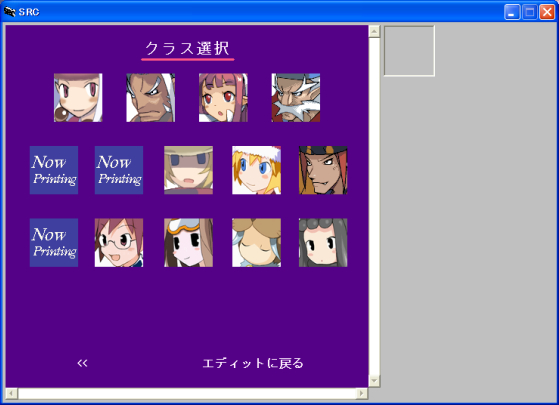Choose the blonde character with hat covering eyes
Image resolution: width=559 pixels, height=405 pixels.
pyautogui.click(x=189, y=170)
